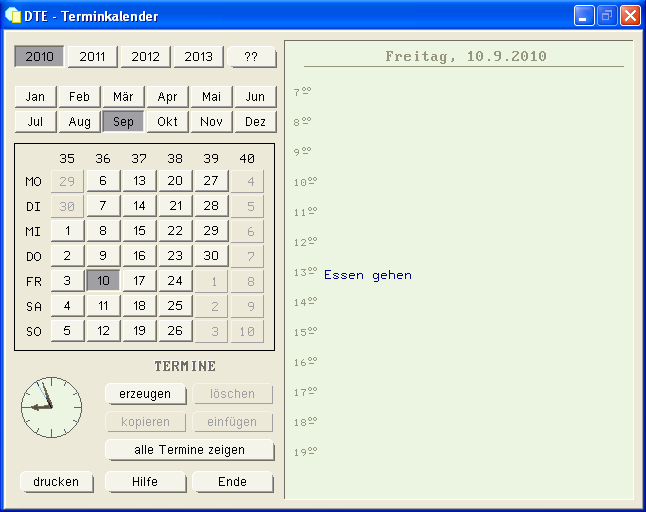The height and width of the screenshot is (512, 646).
Task: Choose the month Jan
Action: coord(35,96)
